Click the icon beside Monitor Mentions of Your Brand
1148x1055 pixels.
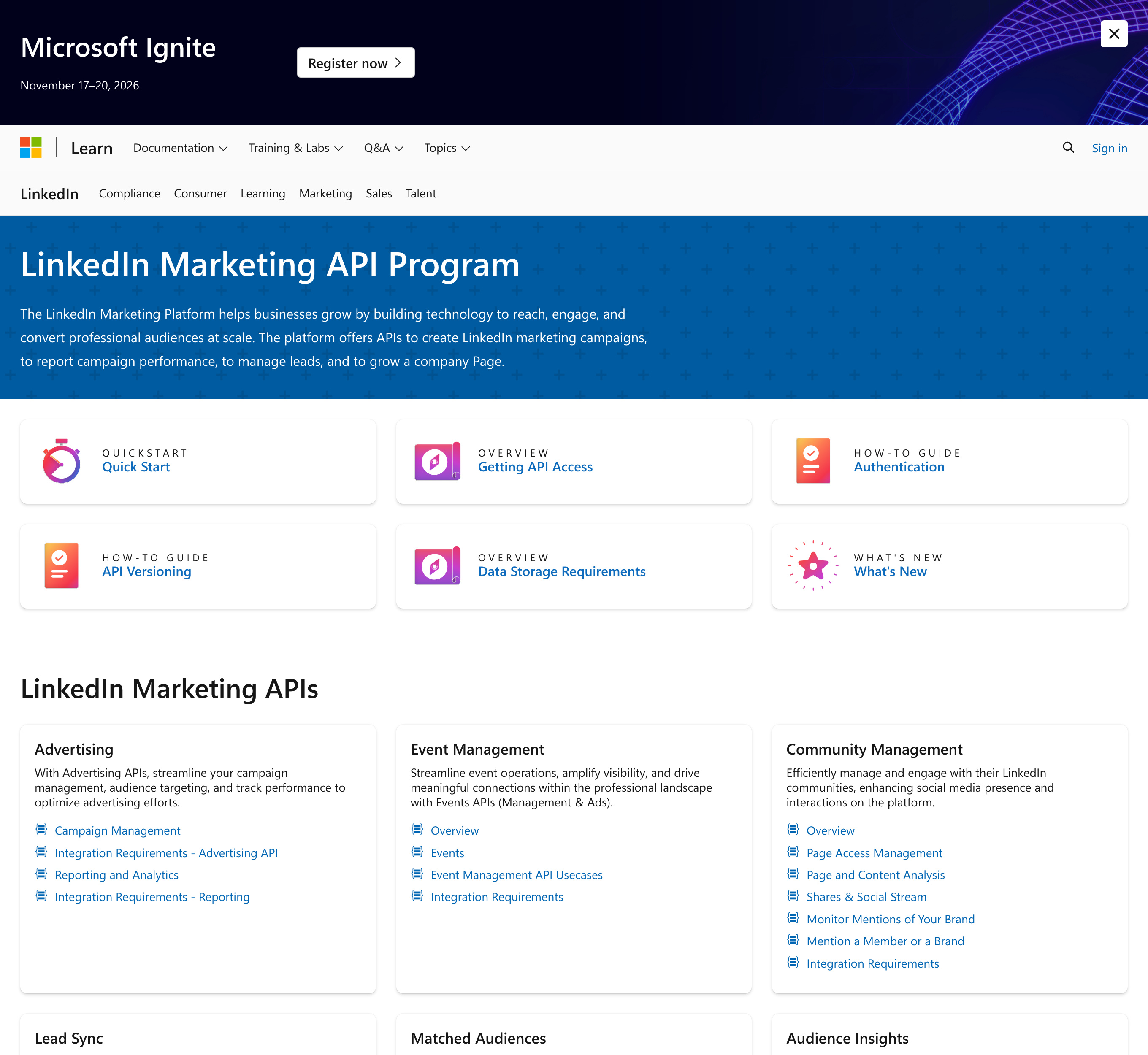pos(793,918)
